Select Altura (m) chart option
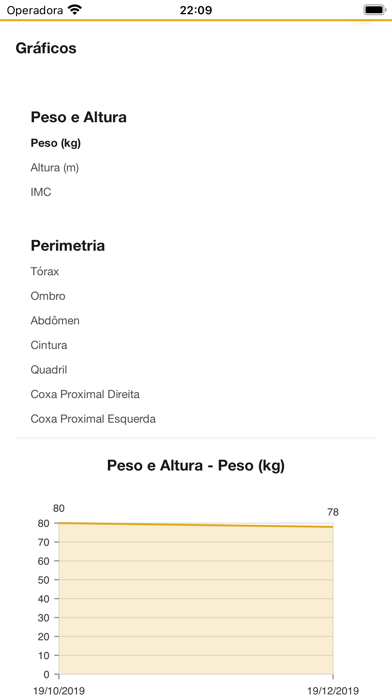This screenshot has height=696, width=392. [x=55, y=168]
